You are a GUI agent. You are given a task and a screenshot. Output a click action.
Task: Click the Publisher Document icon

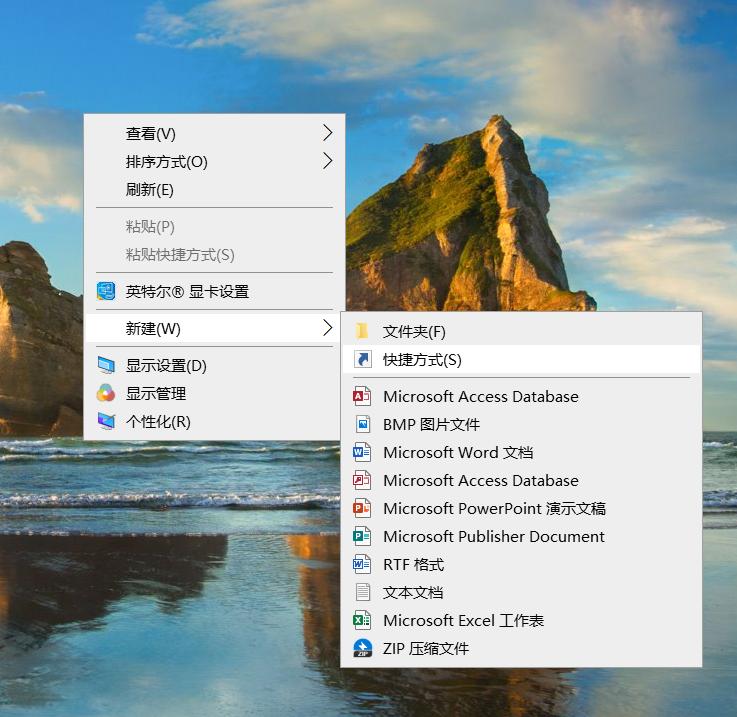[362, 536]
